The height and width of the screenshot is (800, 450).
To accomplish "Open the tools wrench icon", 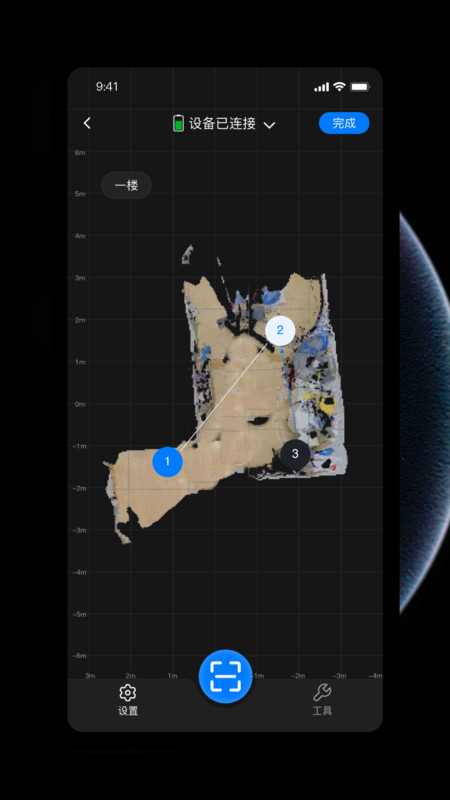I will coord(322,692).
